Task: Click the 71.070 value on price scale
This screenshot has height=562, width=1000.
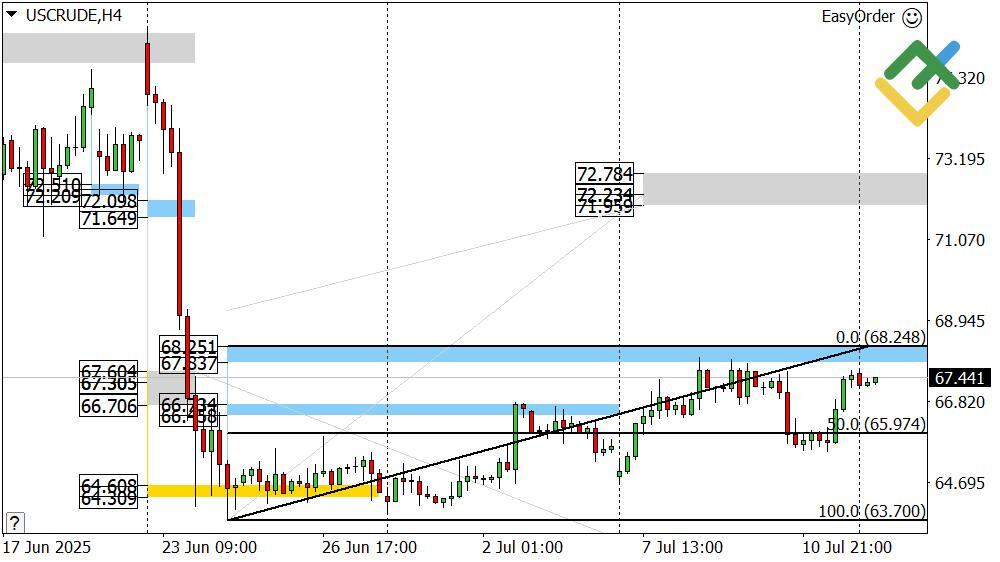Action: (x=959, y=240)
